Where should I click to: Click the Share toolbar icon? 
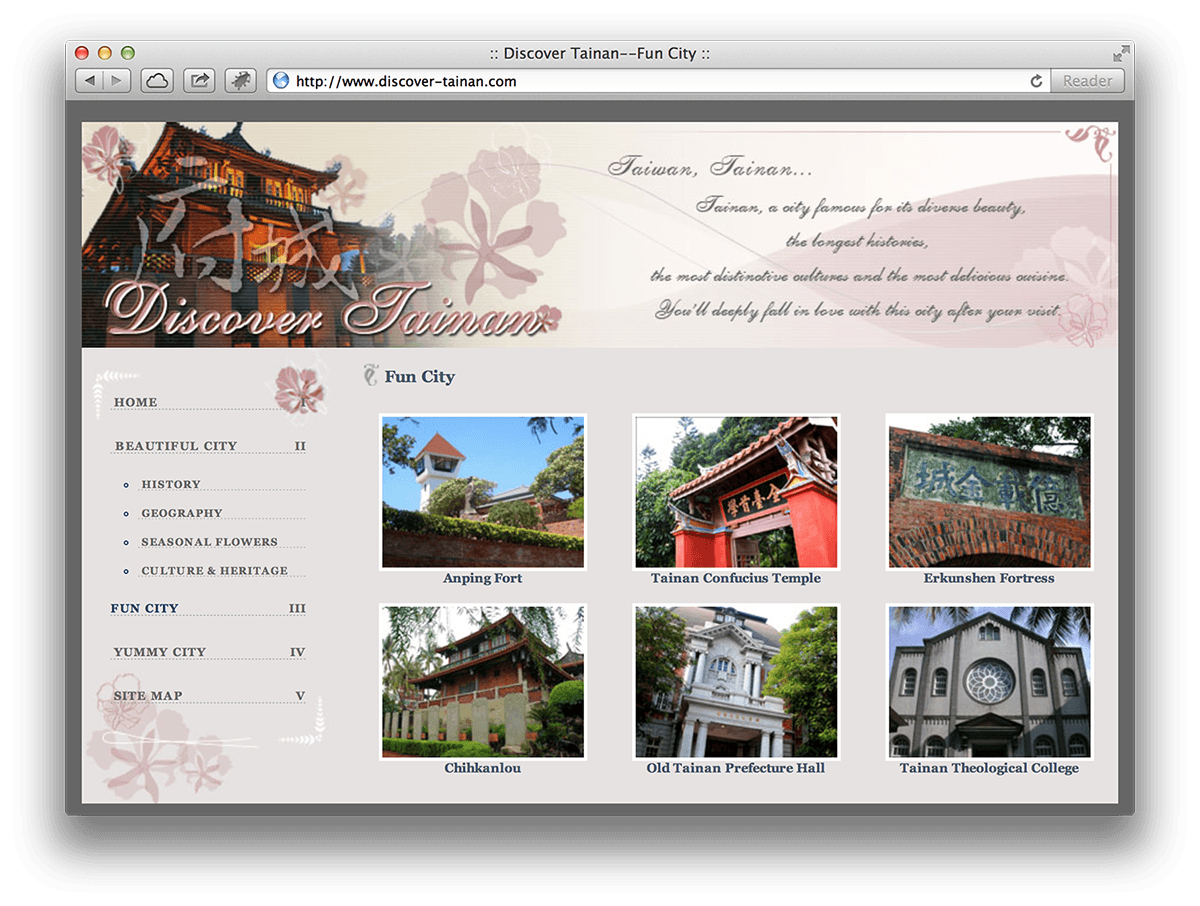pyautogui.click(x=199, y=81)
